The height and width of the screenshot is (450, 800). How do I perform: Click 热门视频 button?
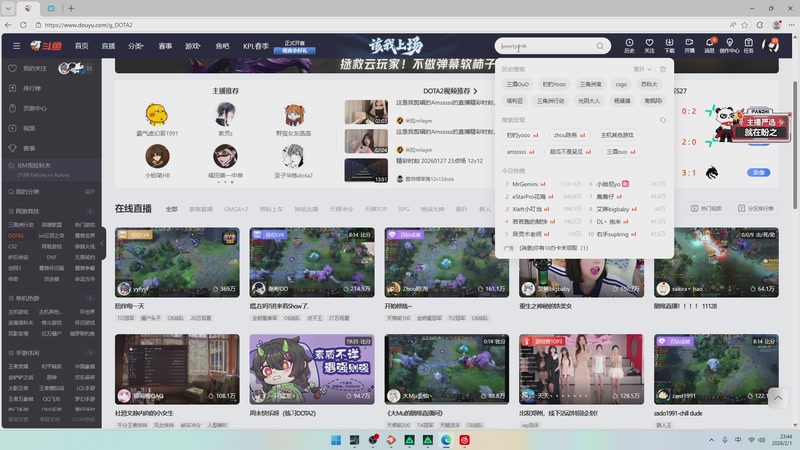pyautogui.click(x=706, y=208)
